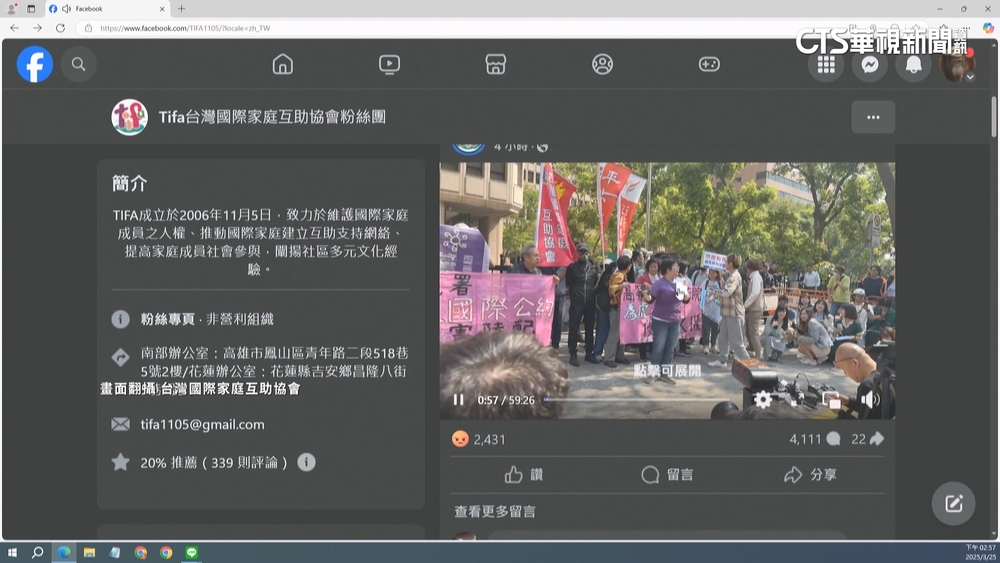Click the 20% 推薦 rating text

(214, 463)
